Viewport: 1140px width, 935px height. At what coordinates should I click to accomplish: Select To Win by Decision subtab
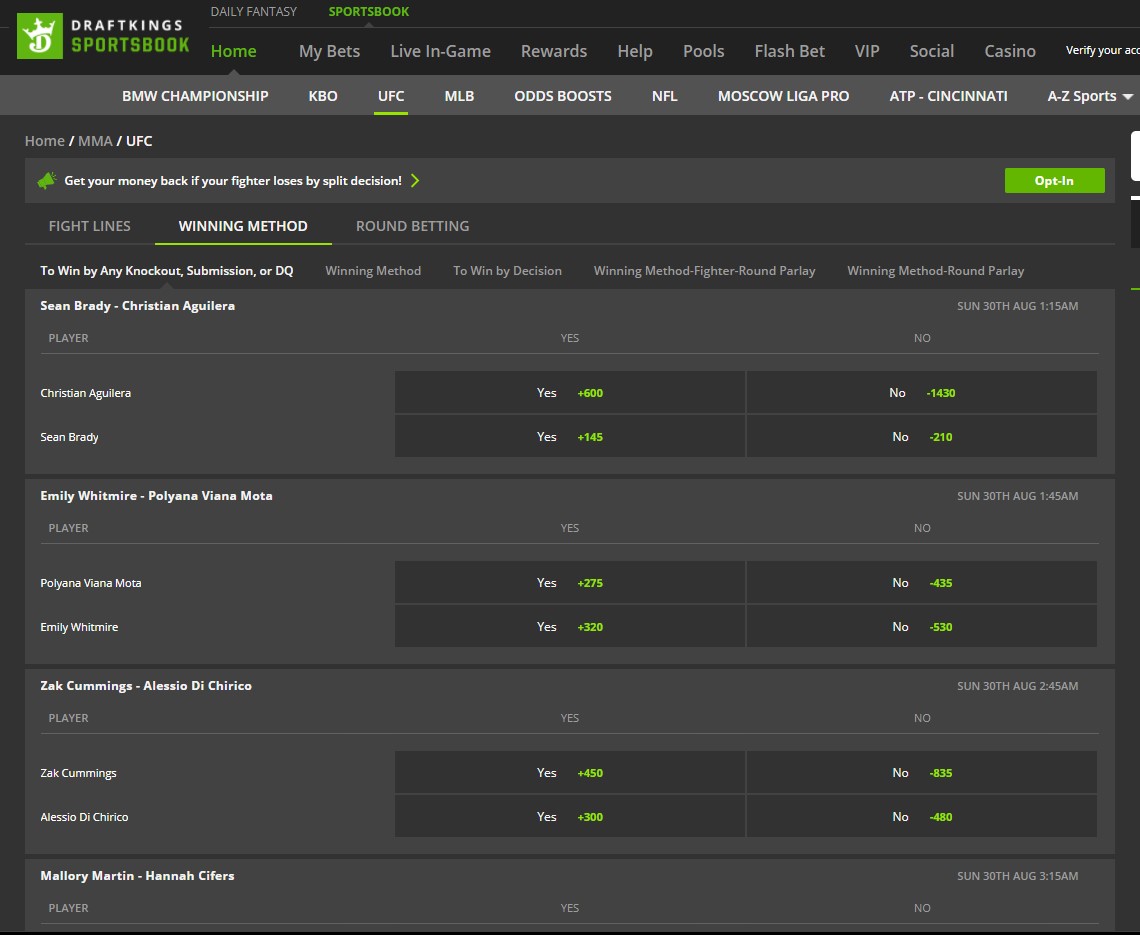[507, 270]
